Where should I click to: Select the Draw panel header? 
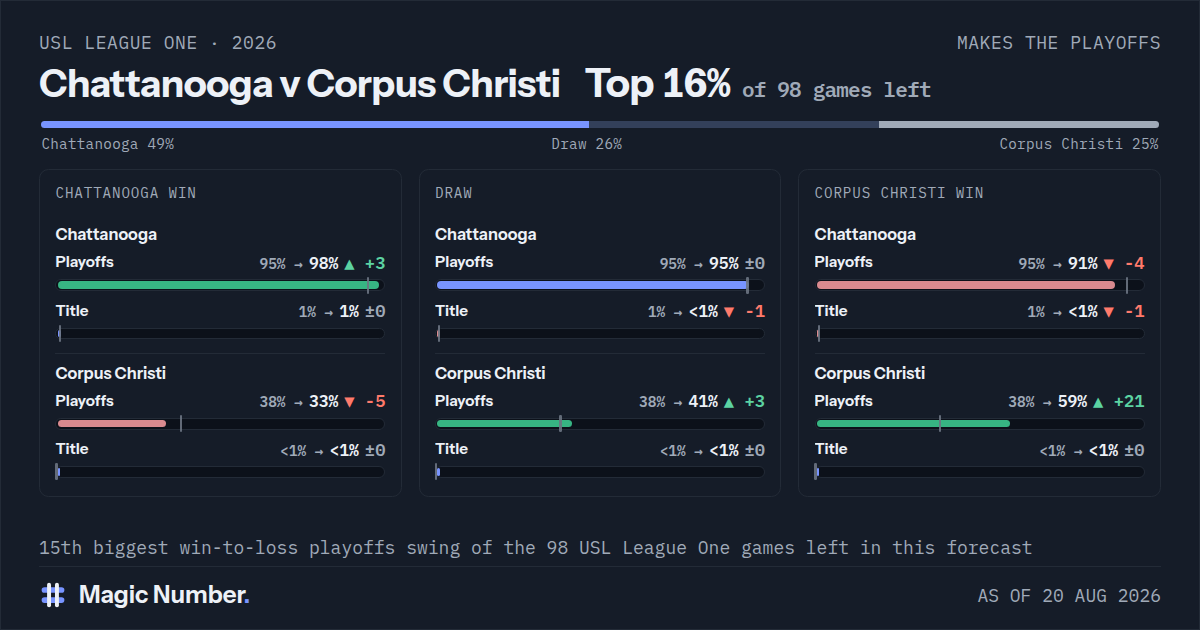click(x=454, y=193)
